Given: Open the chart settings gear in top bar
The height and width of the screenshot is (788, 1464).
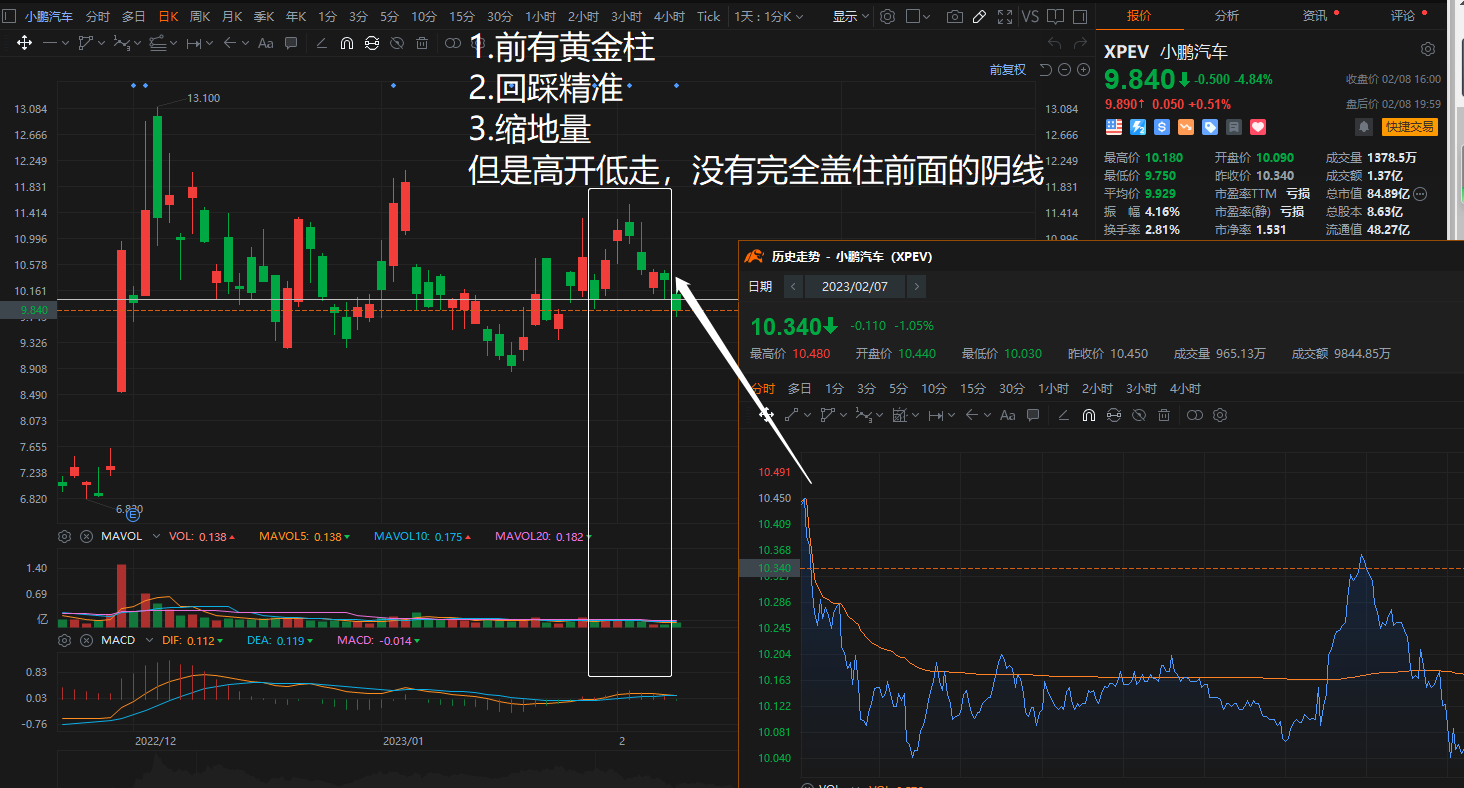Looking at the screenshot, I should click(x=888, y=17).
